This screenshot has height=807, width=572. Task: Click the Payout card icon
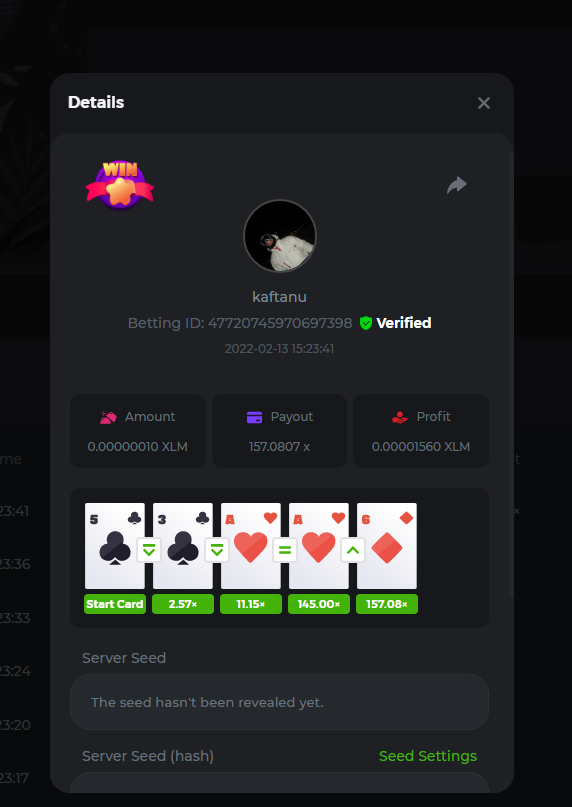tap(254, 417)
